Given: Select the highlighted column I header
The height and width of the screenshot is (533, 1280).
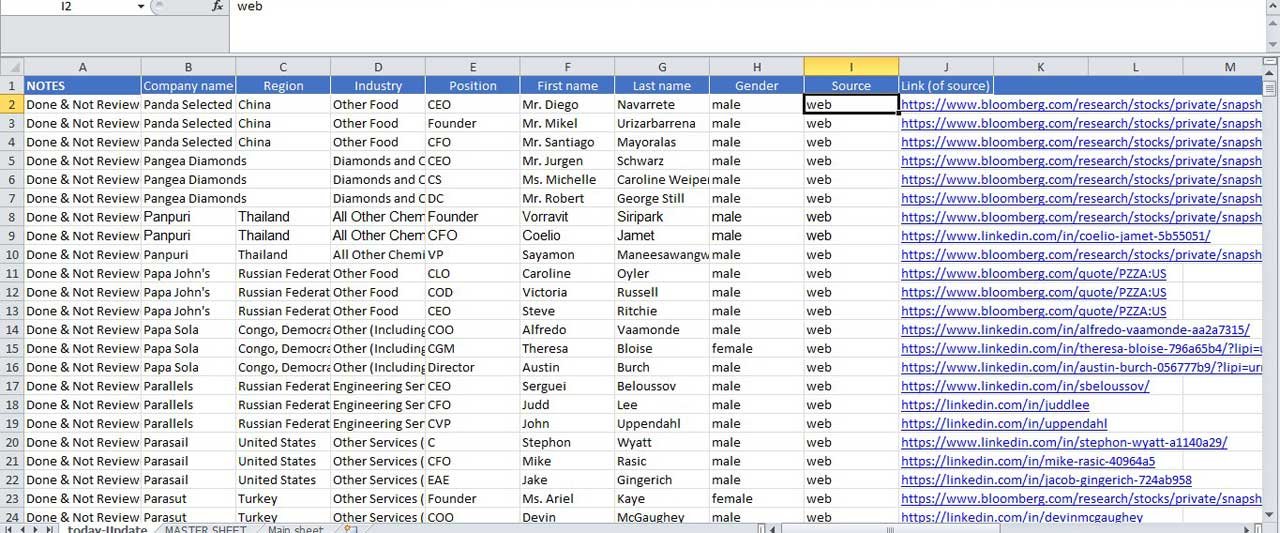Looking at the screenshot, I should click(x=851, y=67).
